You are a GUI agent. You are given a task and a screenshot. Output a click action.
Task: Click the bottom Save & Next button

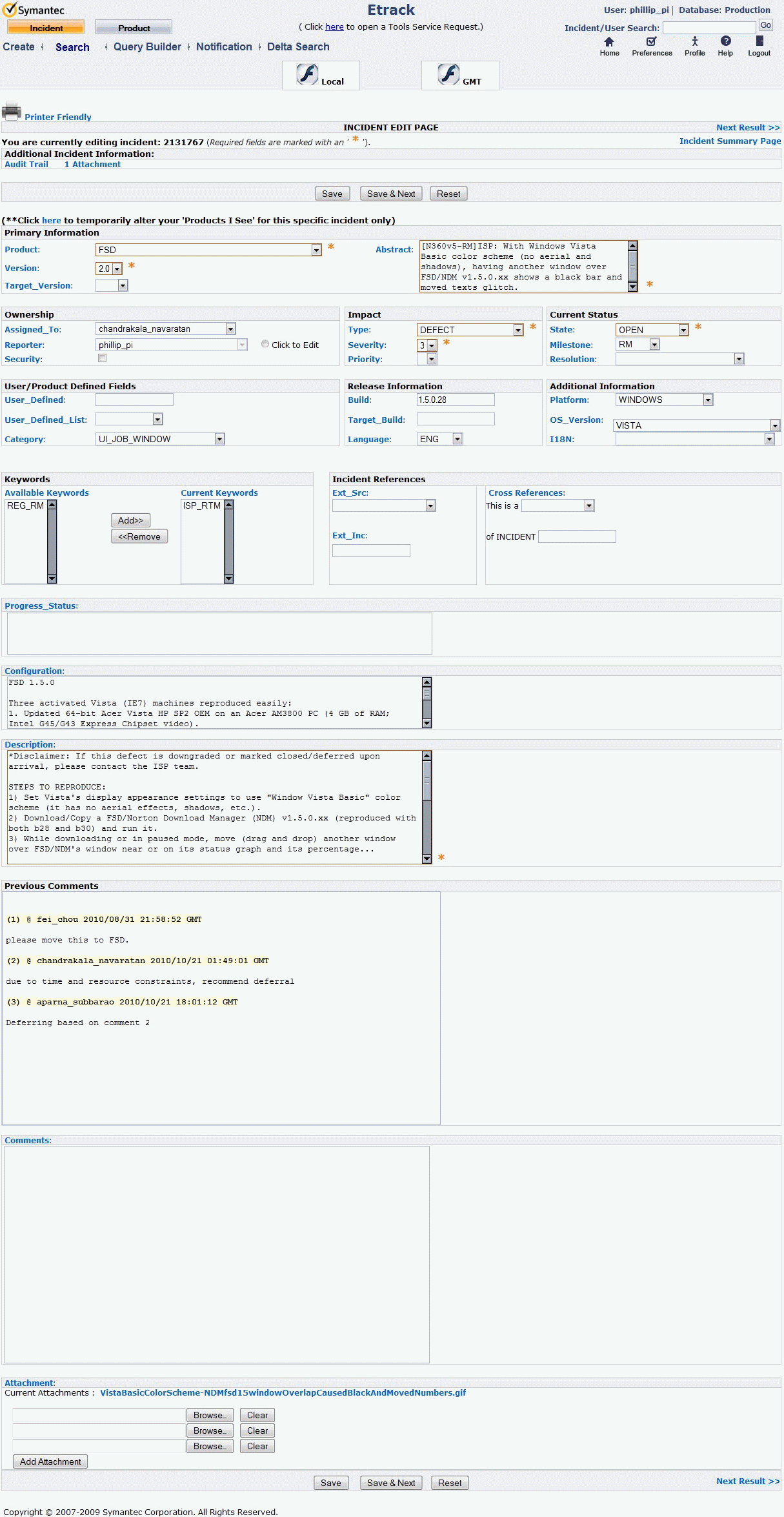click(391, 1483)
